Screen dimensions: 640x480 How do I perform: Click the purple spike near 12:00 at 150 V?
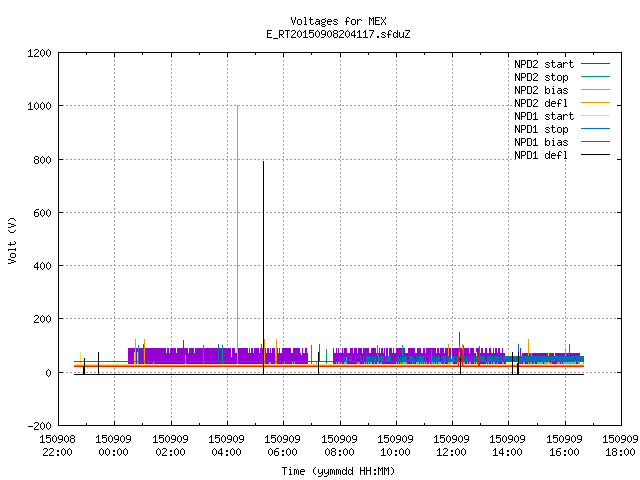point(459,339)
